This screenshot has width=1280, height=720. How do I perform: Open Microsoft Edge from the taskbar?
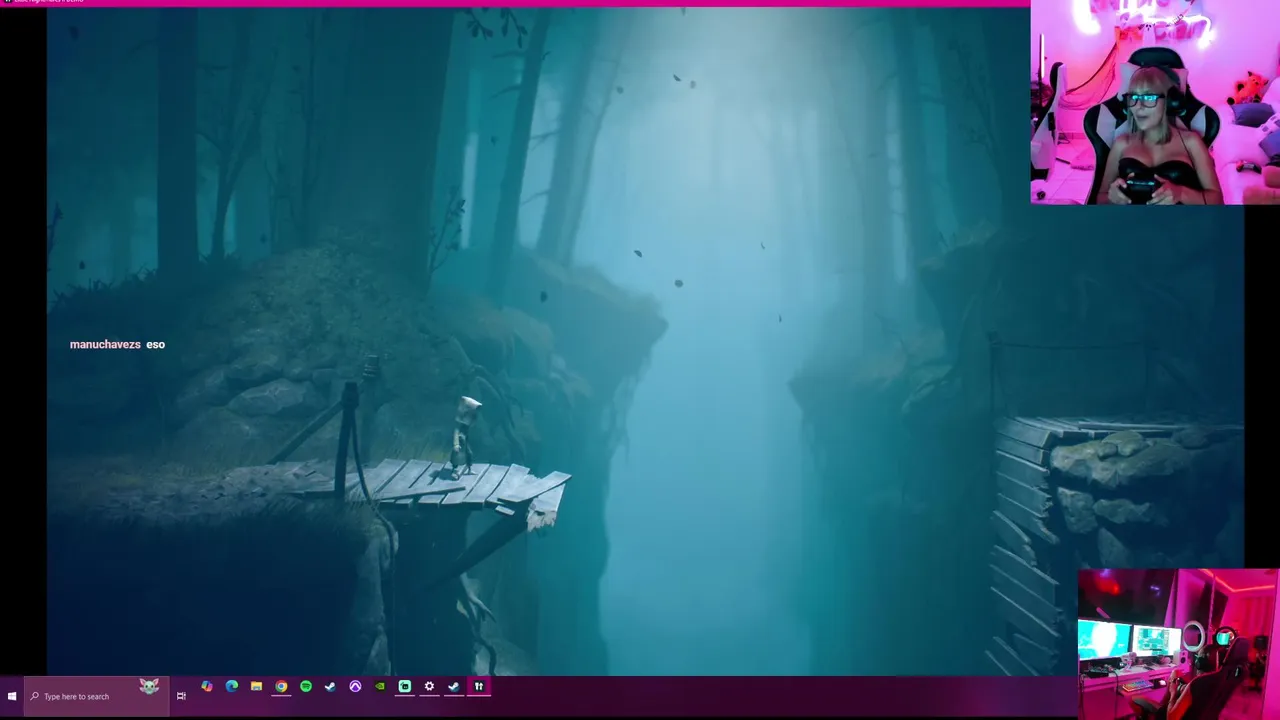tap(232, 687)
